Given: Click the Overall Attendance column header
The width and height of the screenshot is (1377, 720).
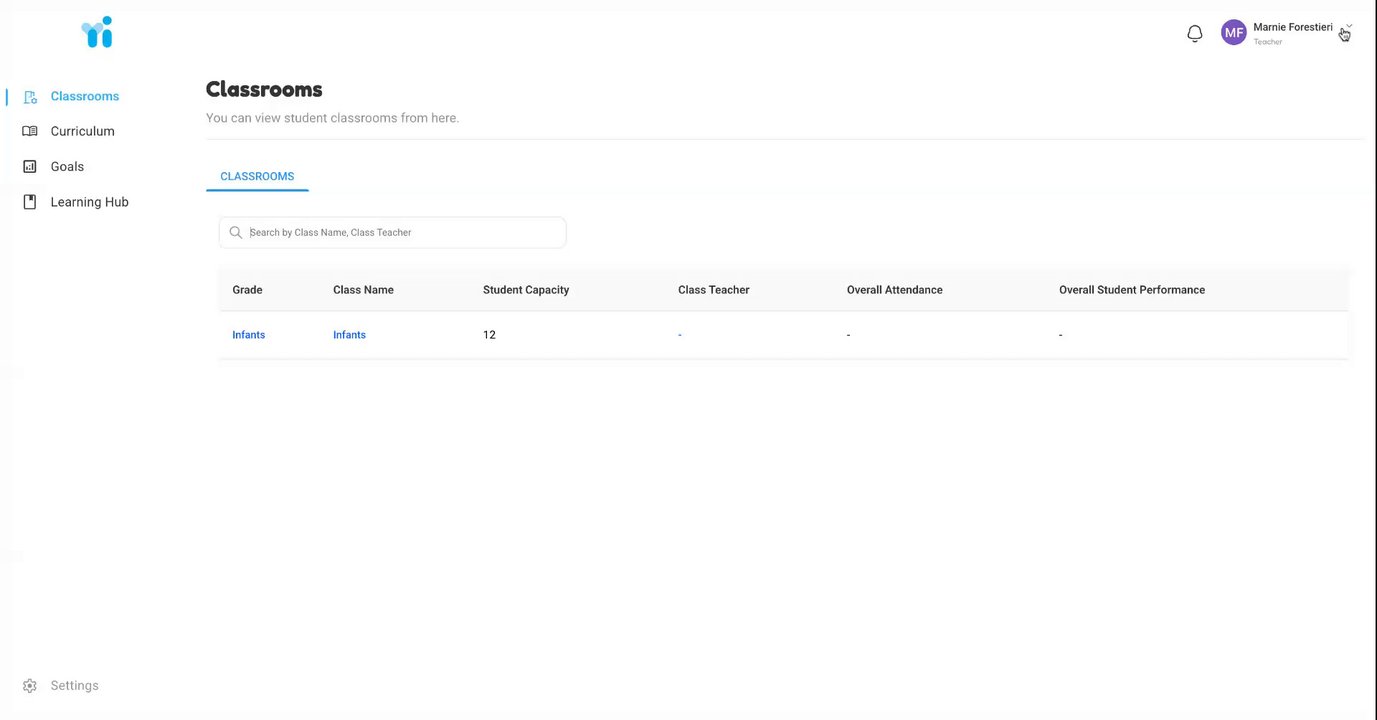Looking at the screenshot, I should [x=895, y=290].
